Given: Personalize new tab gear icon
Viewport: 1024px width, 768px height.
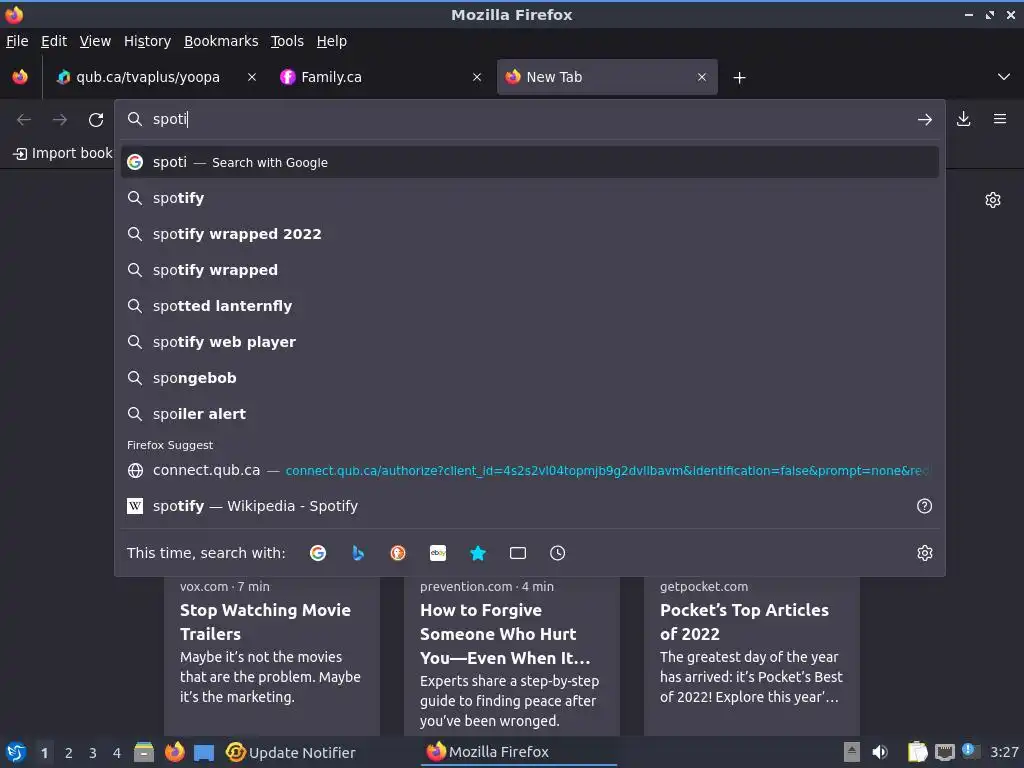Looking at the screenshot, I should (x=993, y=200).
